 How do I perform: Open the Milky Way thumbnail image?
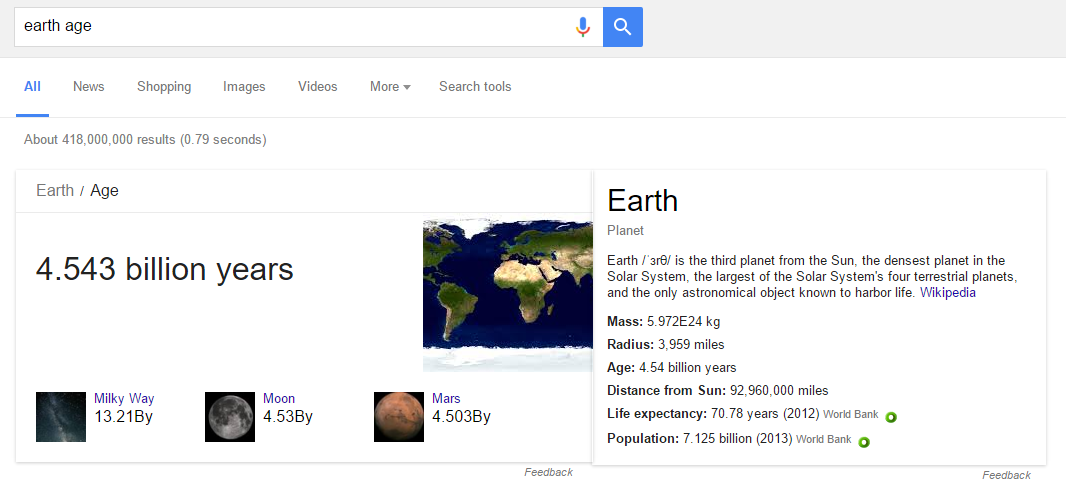61,417
